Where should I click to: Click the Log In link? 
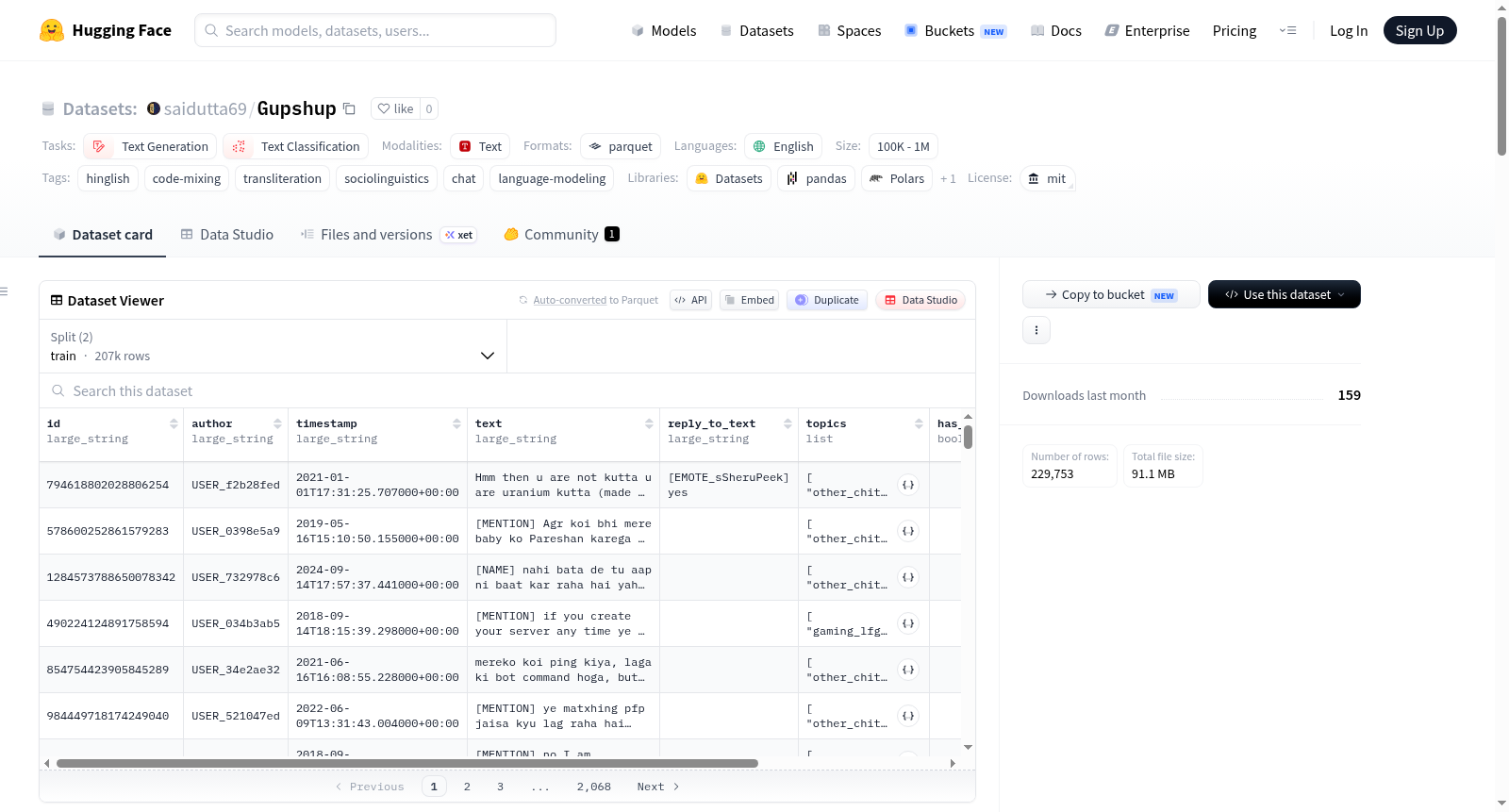coord(1349,30)
